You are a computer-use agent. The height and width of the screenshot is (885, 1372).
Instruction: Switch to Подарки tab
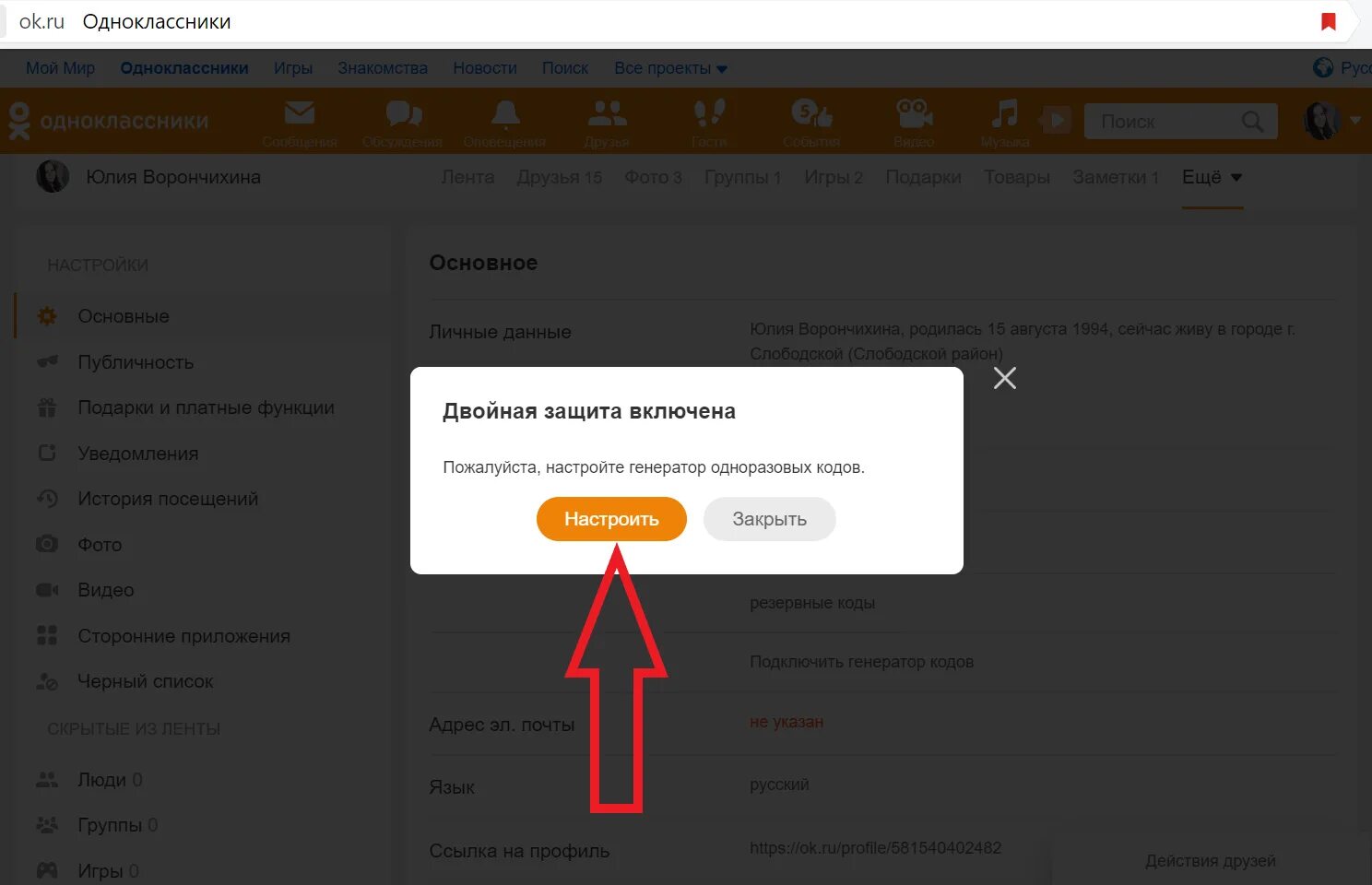(x=923, y=177)
